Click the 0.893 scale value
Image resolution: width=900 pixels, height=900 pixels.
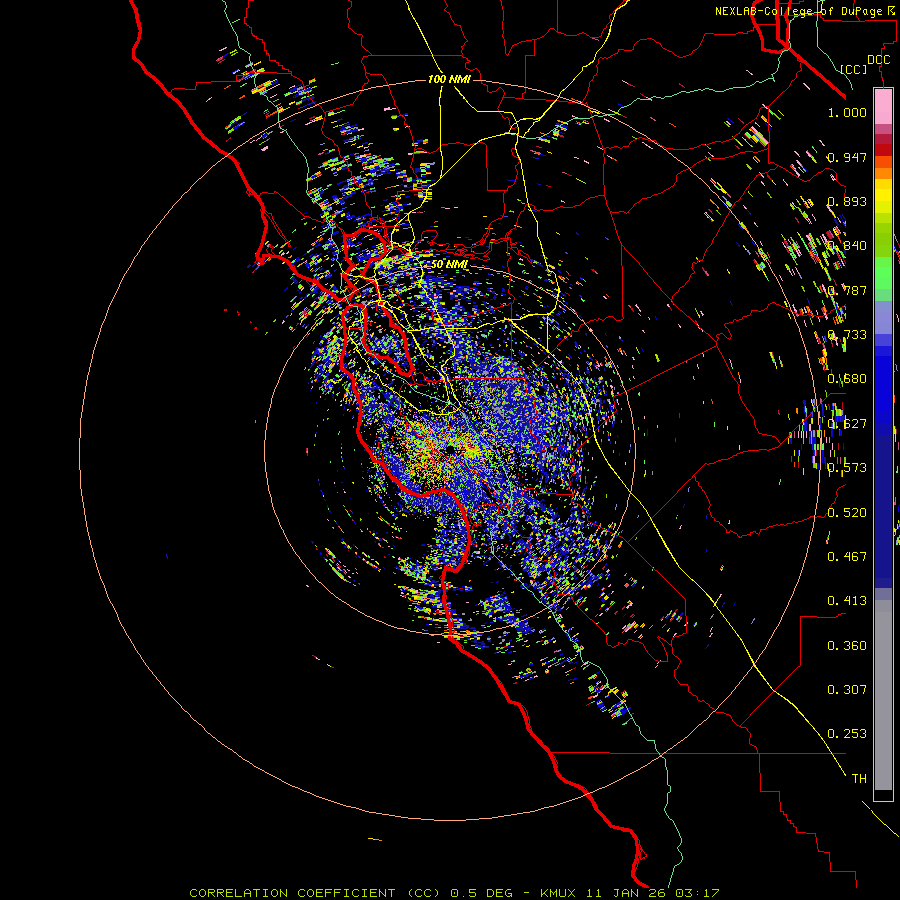pos(847,201)
